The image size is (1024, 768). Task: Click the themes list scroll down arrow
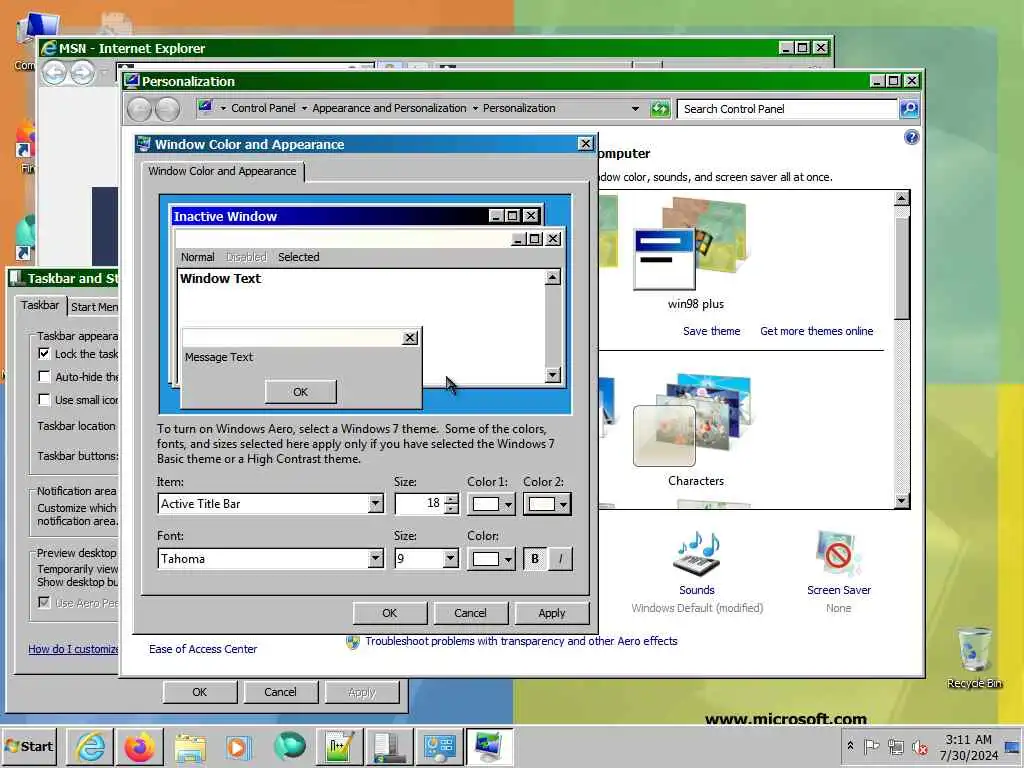click(x=902, y=500)
